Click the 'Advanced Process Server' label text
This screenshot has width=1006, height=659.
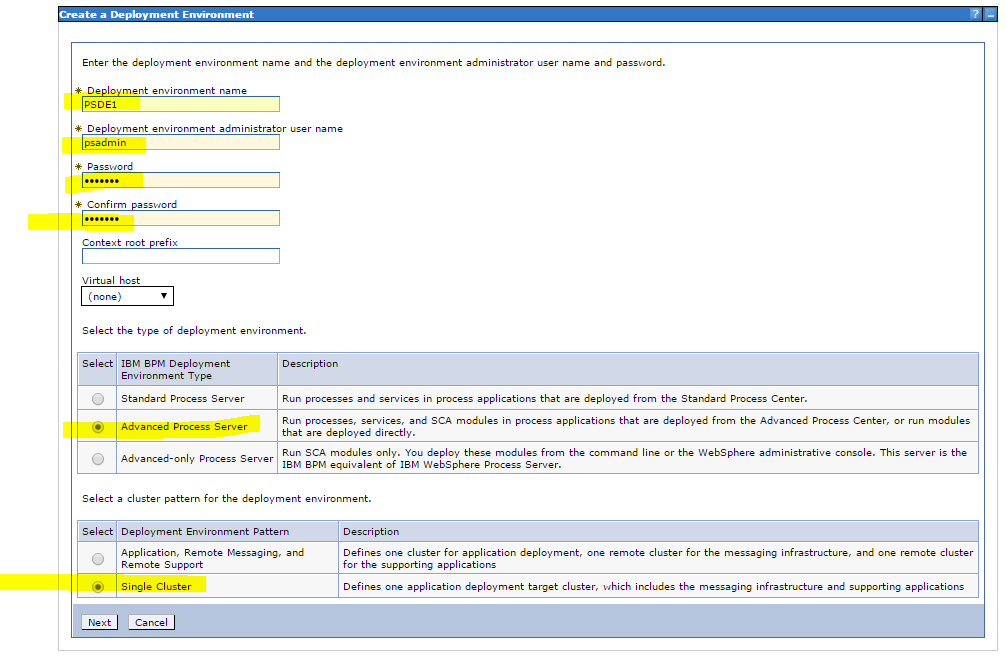pos(184,427)
